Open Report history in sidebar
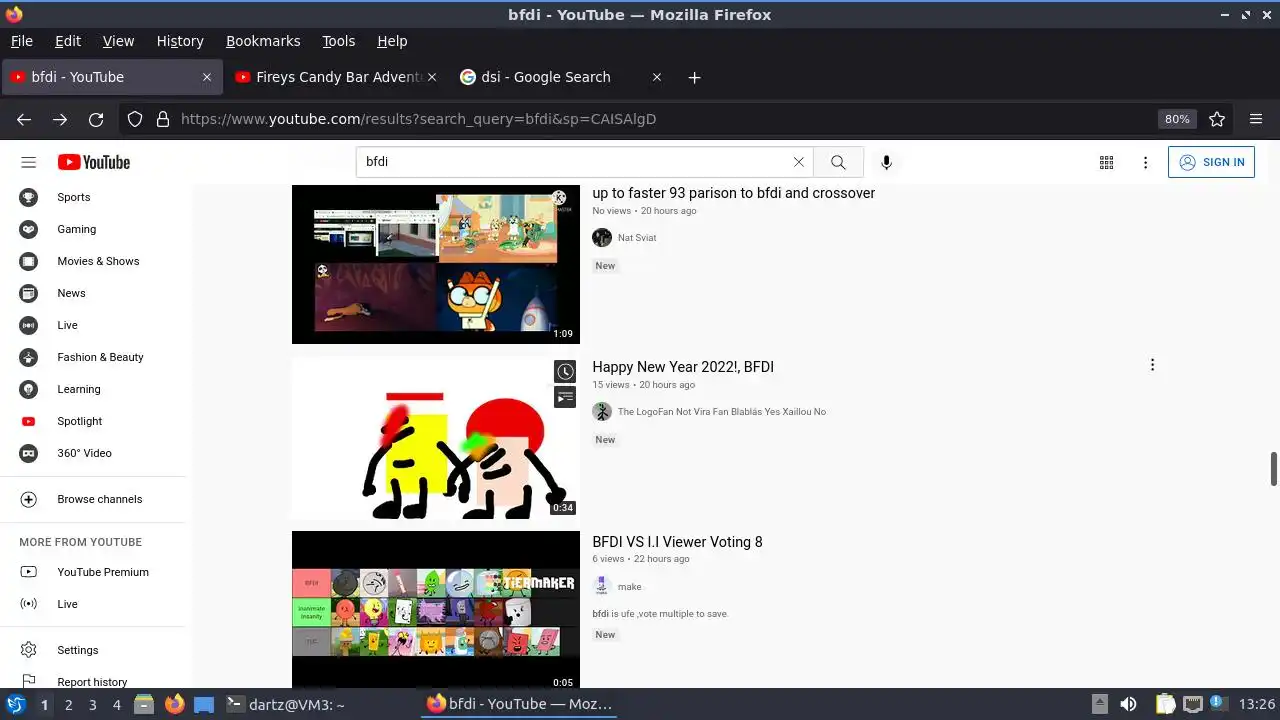The height and width of the screenshot is (720, 1280). pyautogui.click(x=93, y=682)
